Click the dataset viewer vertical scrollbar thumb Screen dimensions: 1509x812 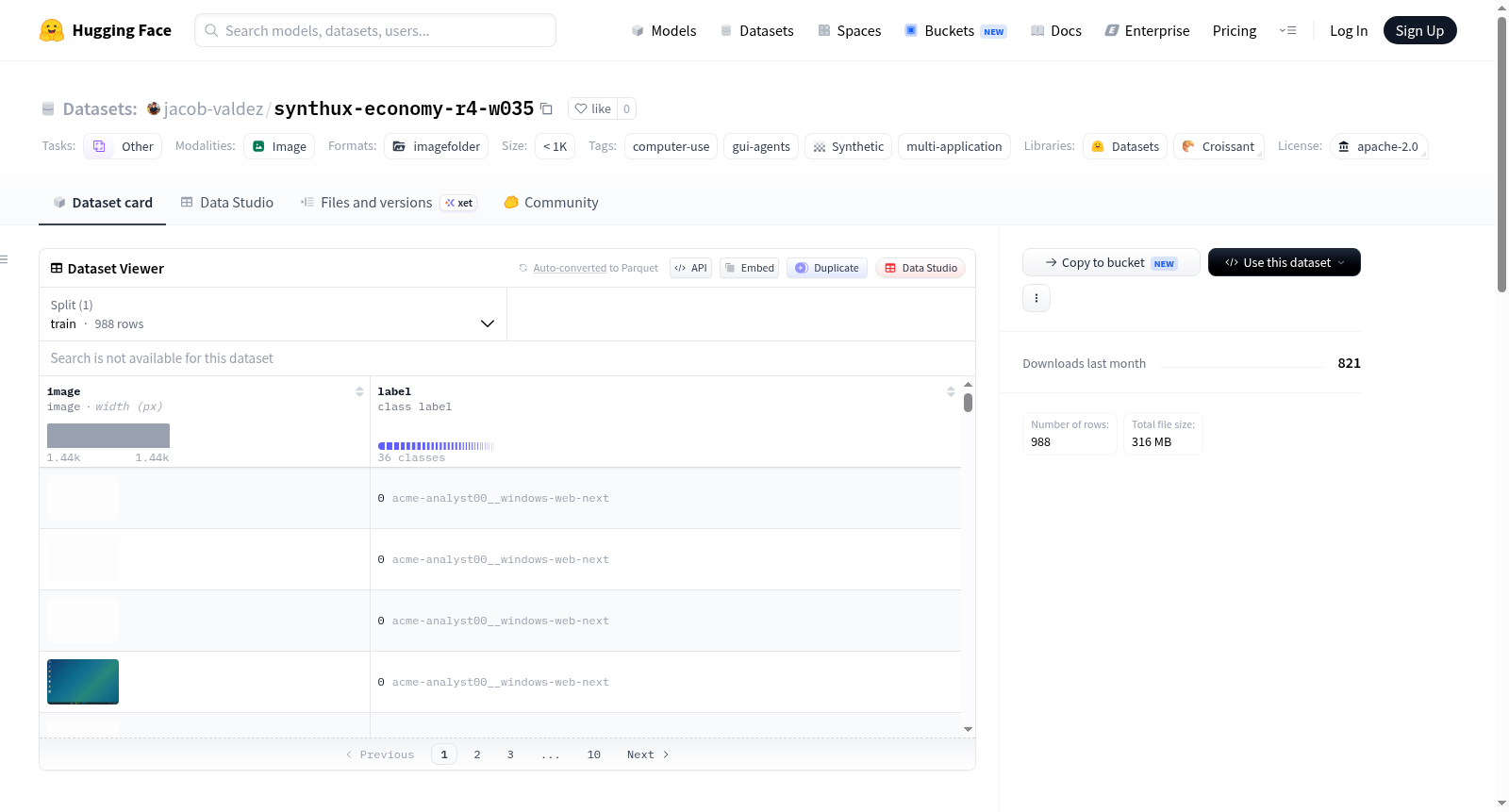click(x=968, y=403)
